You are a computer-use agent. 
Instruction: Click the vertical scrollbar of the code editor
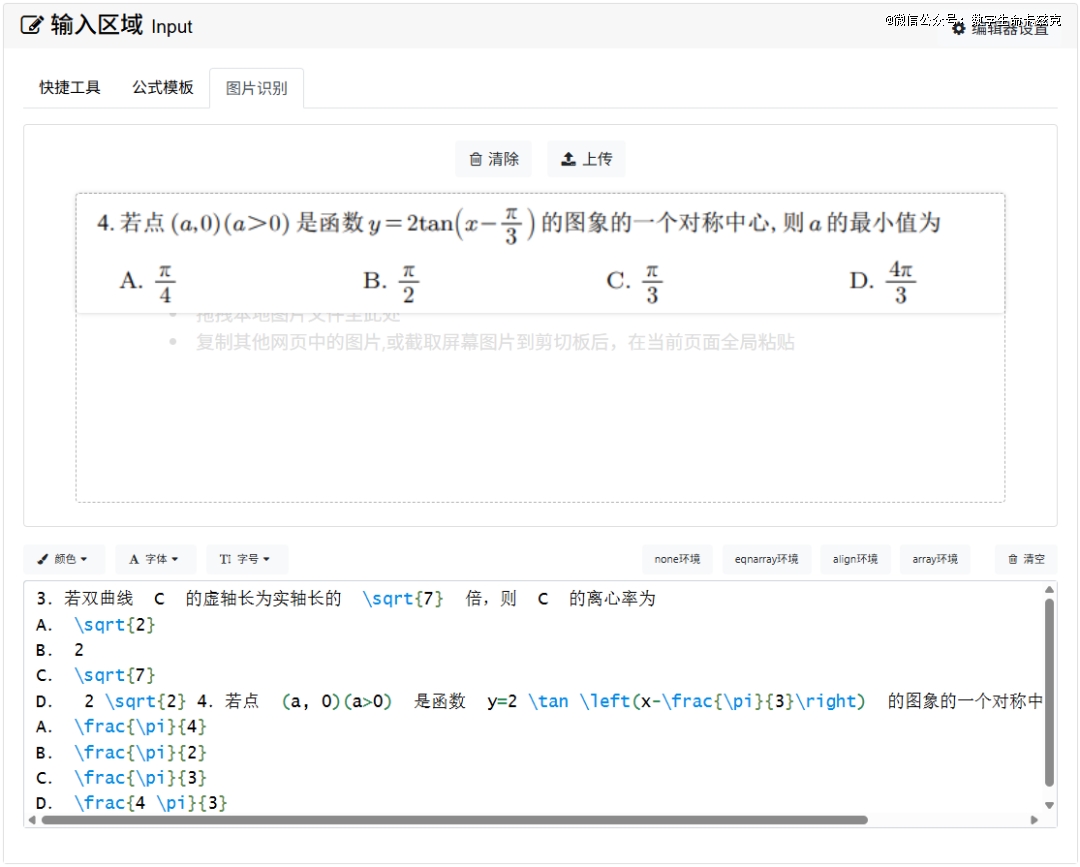1049,692
